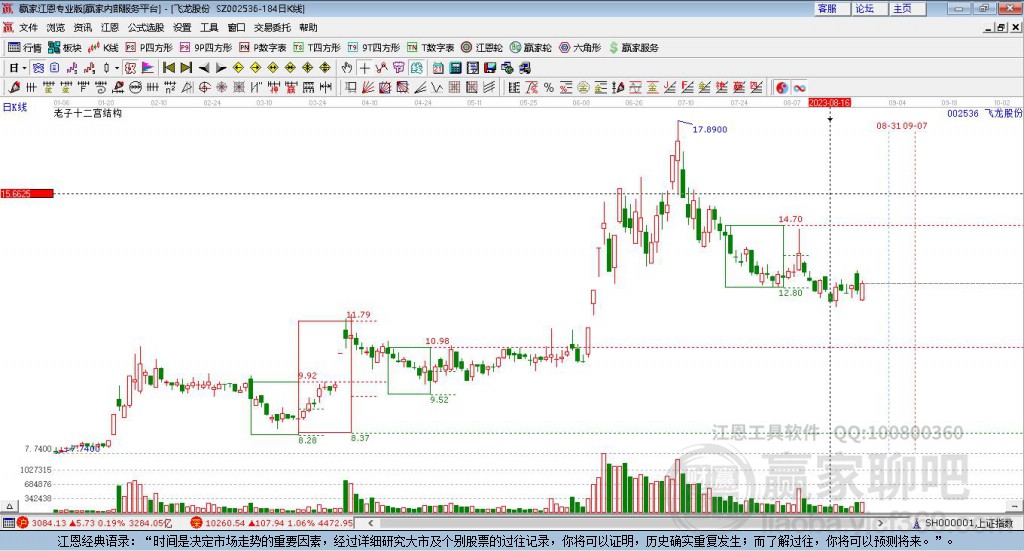Click the 主页 homepage button
Image resolution: width=1024 pixels, height=551 pixels.
[907, 8]
